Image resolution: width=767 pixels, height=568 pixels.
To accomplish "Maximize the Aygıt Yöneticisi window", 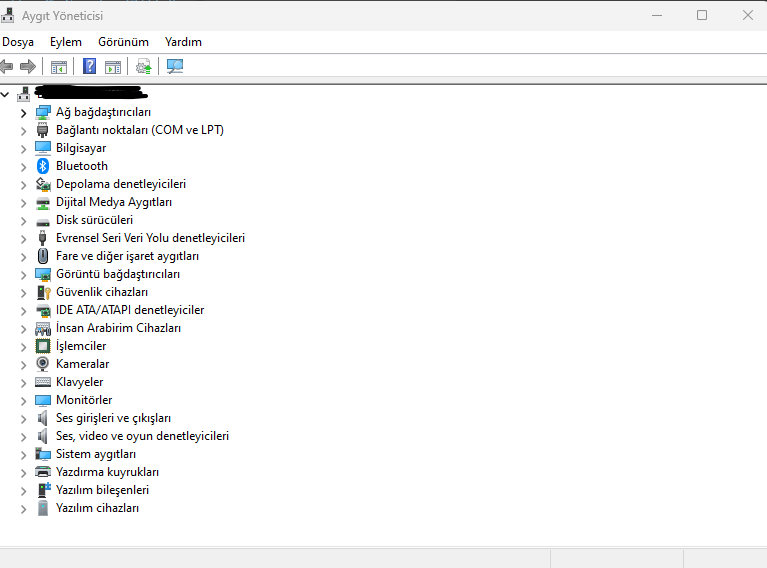I will (x=702, y=15).
